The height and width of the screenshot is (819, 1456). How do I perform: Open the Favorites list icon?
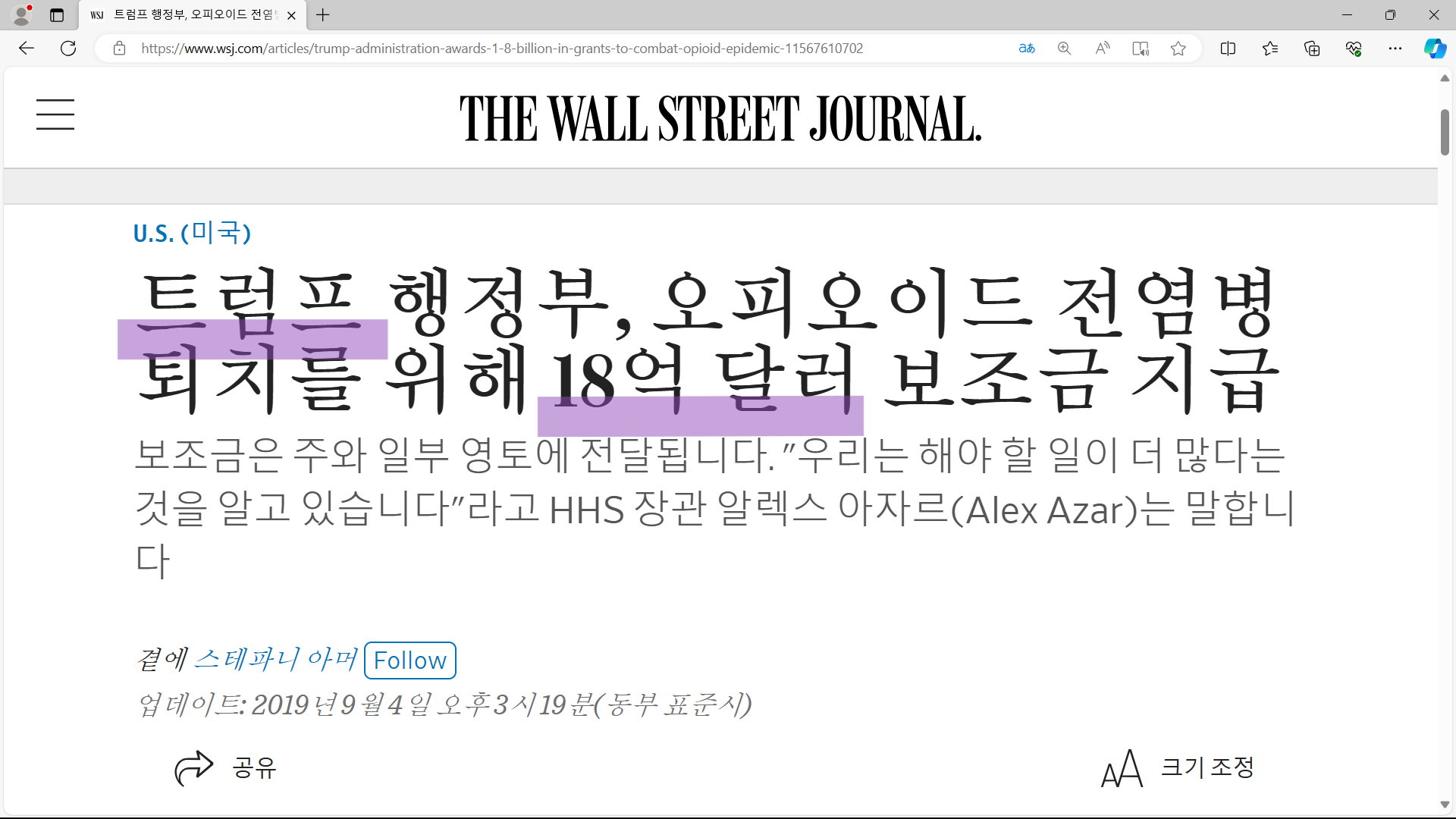point(1270,49)
